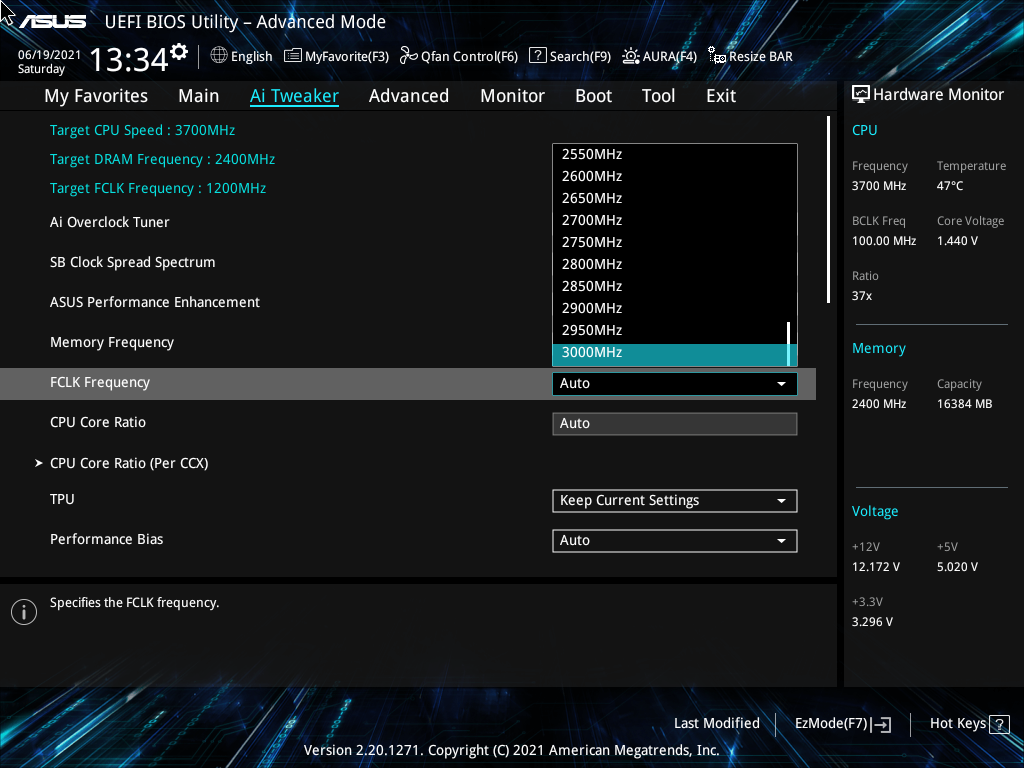Open the TPU Keep Current Settings dropdown
This screenshot has height=768, width=1024.
click(674, 500)
